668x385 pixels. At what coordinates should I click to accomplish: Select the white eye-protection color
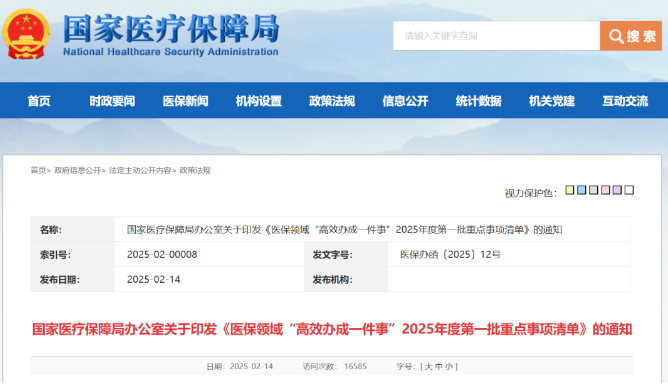(x=629, y=190)
